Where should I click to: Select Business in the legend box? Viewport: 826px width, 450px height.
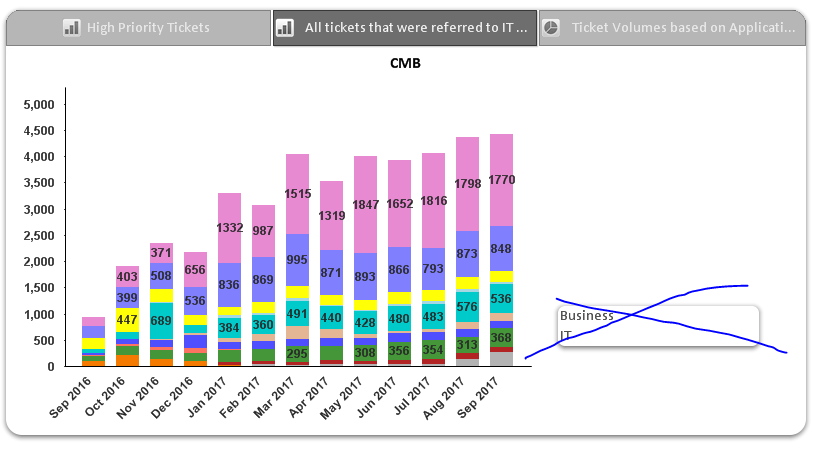(x=587, y=316)
